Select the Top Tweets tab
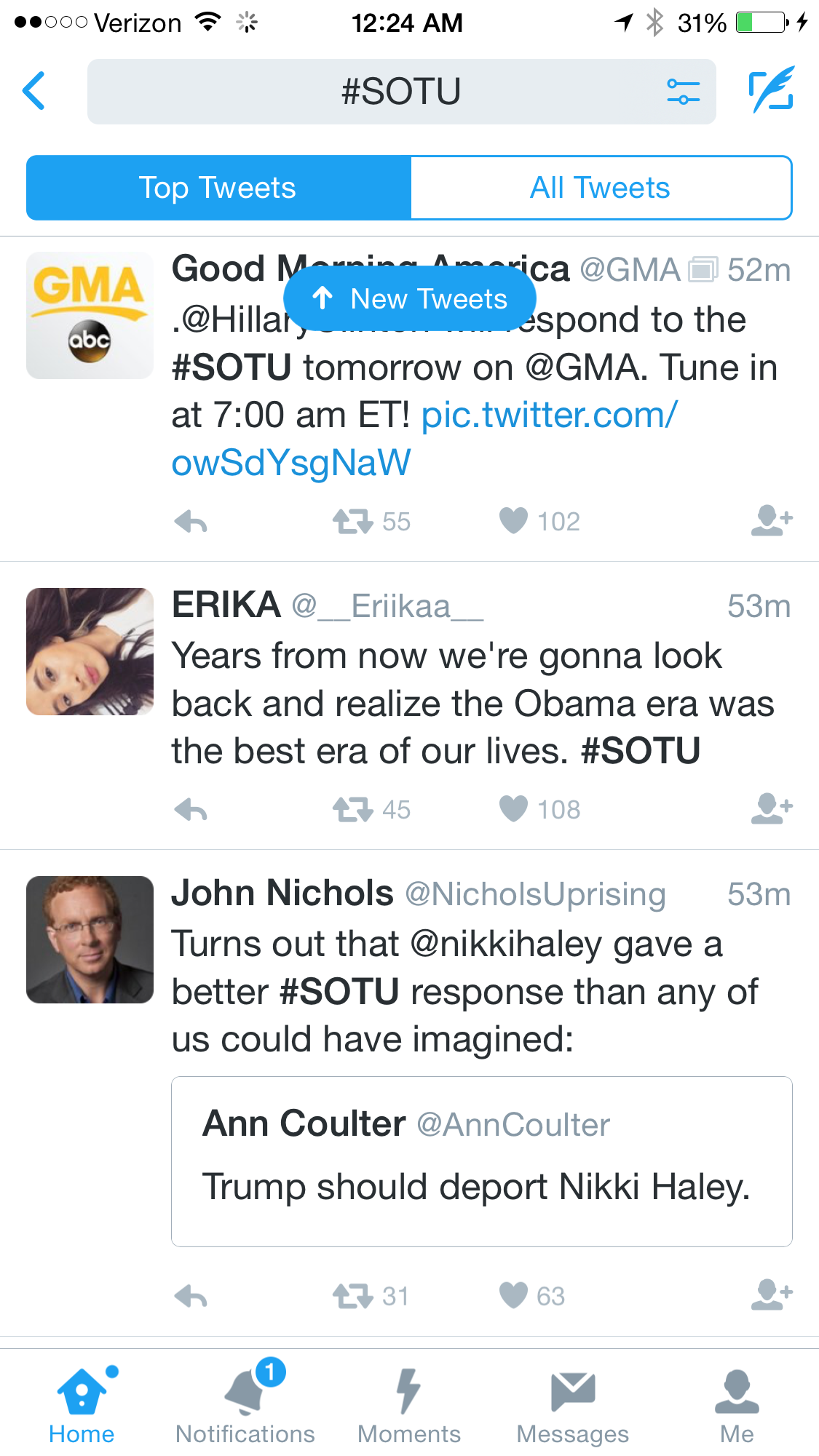Image resolution: width=819 pixels, height=1456 pixels. pos(218,188)
